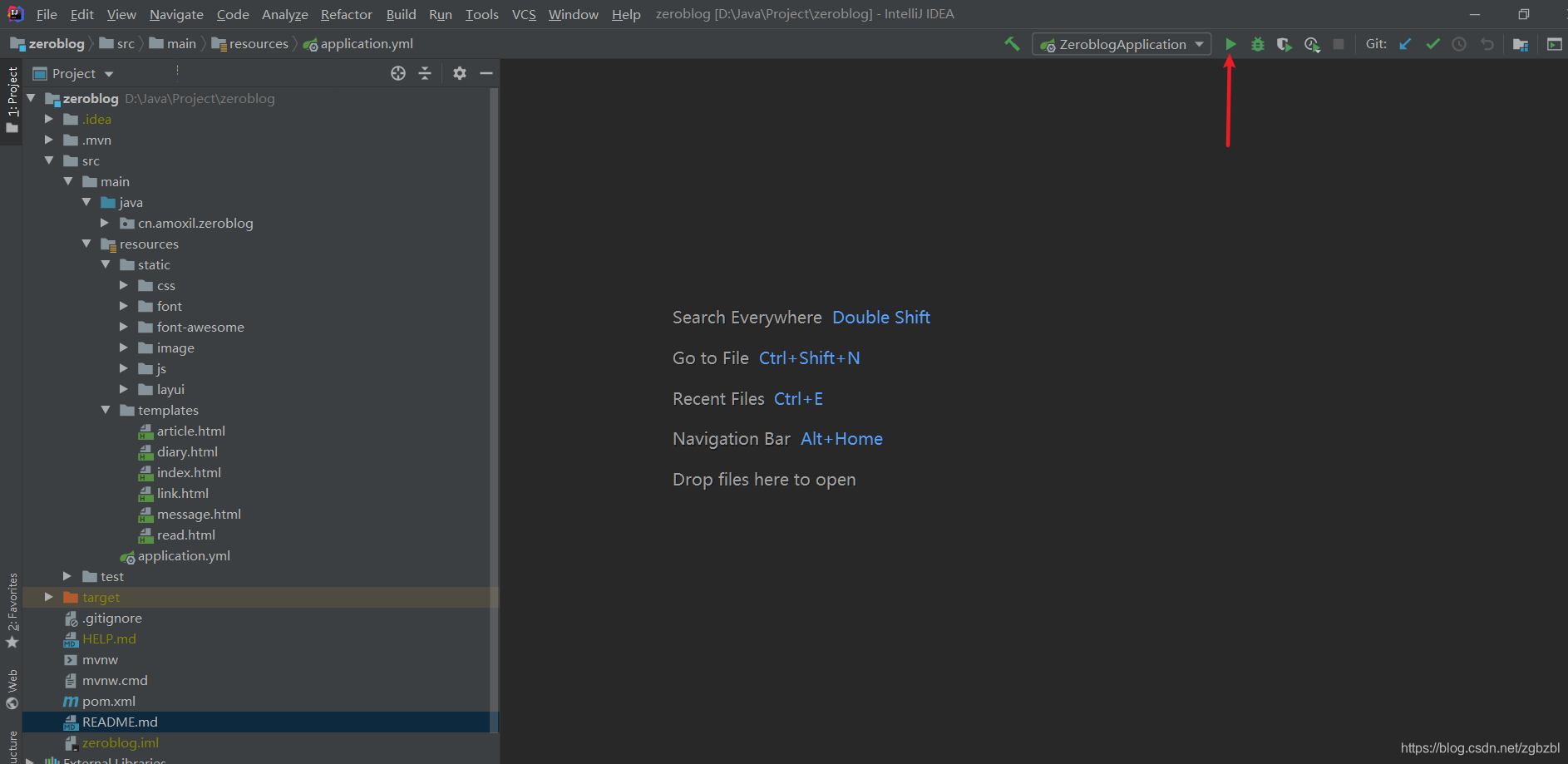Open Project Structure icon in toolbar
Image resolution: width=1568 pixels, height=764 pixels.
pos(1521,44)
